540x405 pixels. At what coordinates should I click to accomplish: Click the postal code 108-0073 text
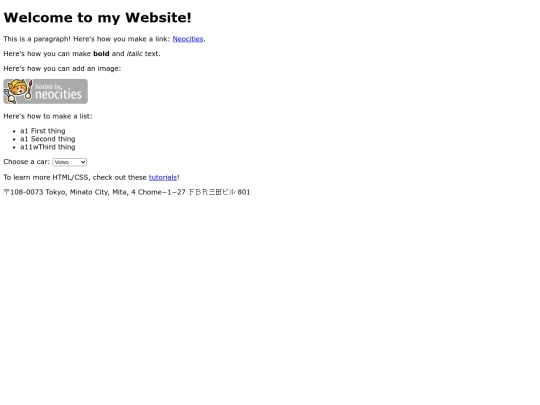27,192
